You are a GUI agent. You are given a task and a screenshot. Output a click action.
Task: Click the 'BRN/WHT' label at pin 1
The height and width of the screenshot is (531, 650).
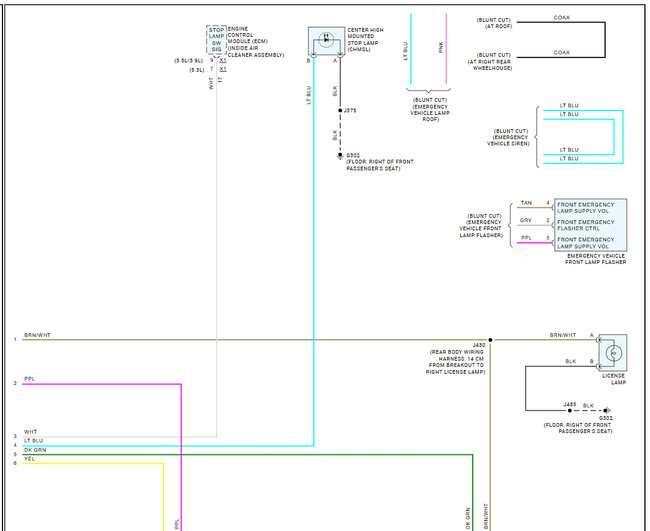tap(37, 335)
